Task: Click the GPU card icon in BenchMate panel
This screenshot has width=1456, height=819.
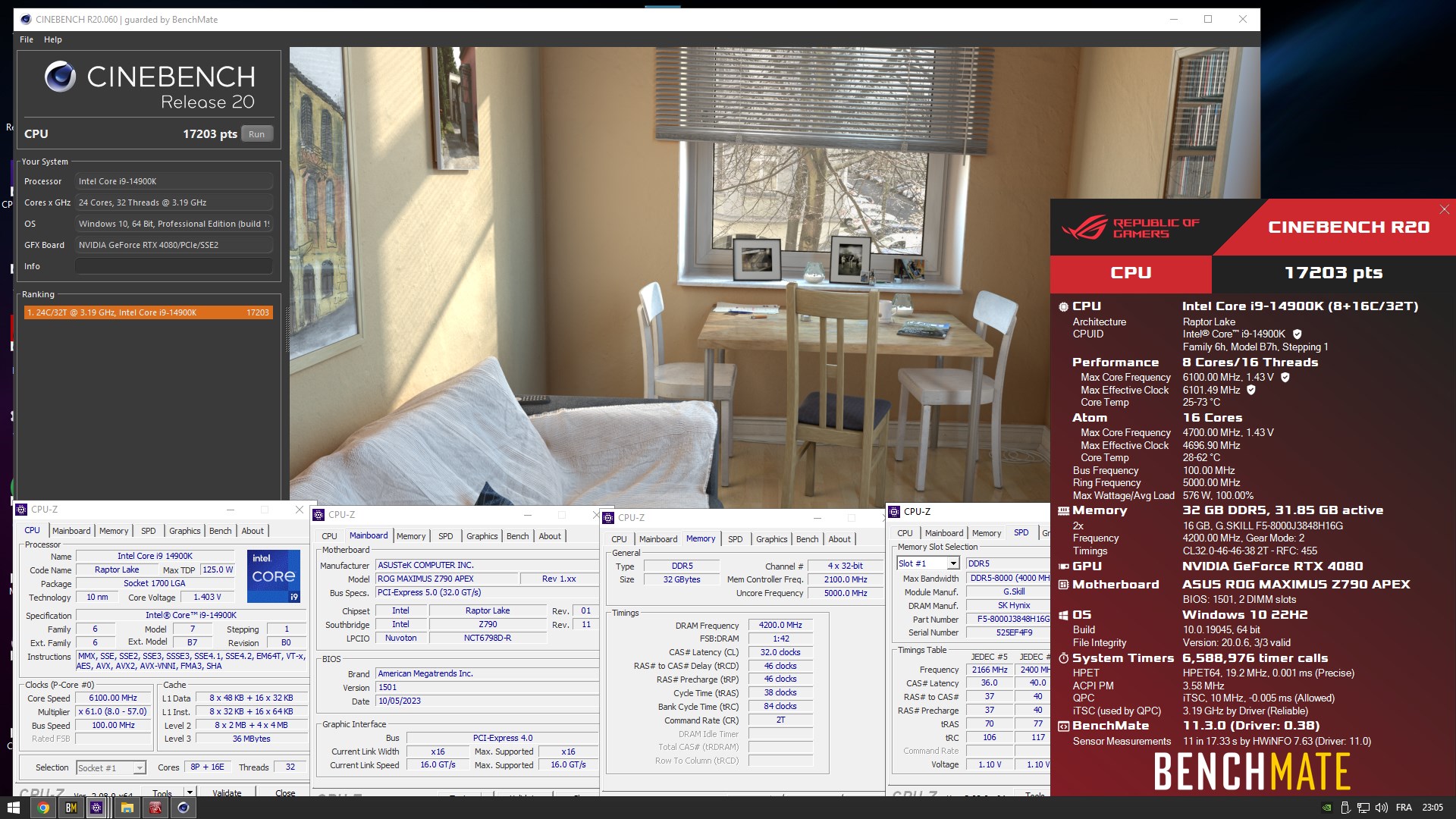Action: [1064, 566]
